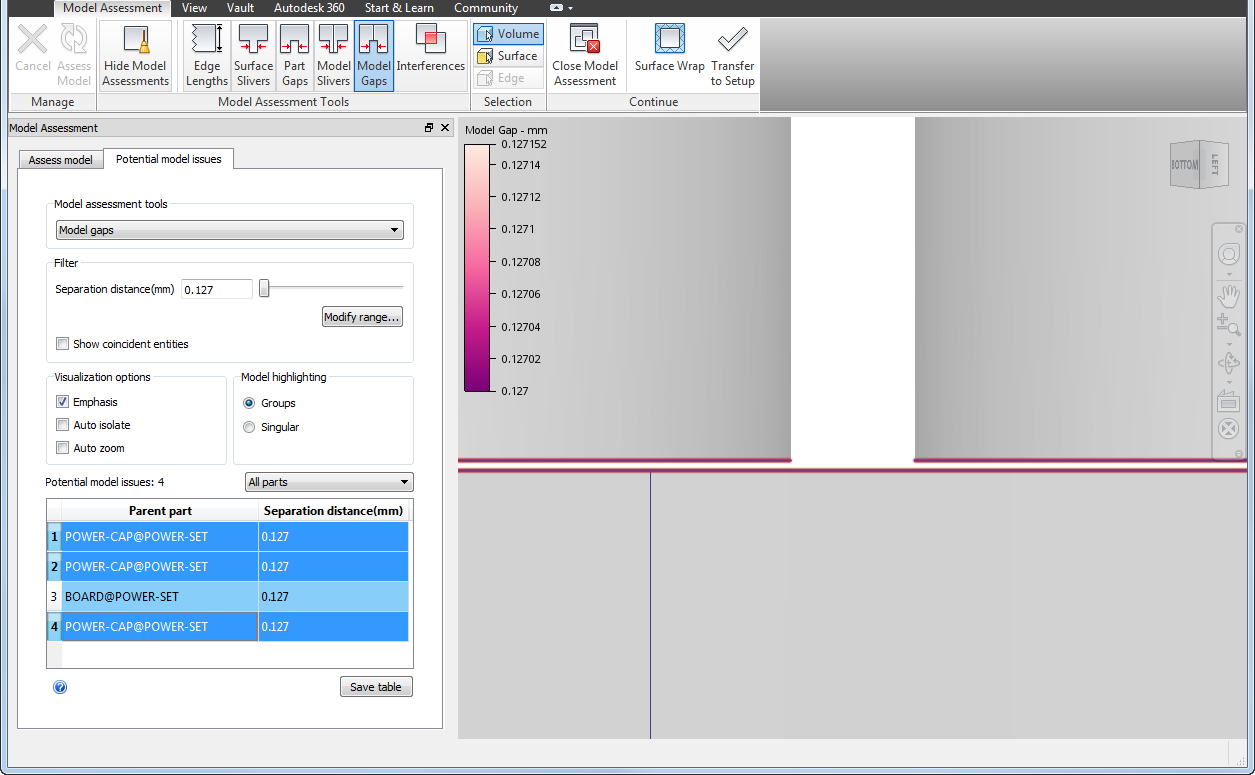Screen dimensions: 1255x775
Task: Click the Parent part column header
Action: [x=160, y=511]
